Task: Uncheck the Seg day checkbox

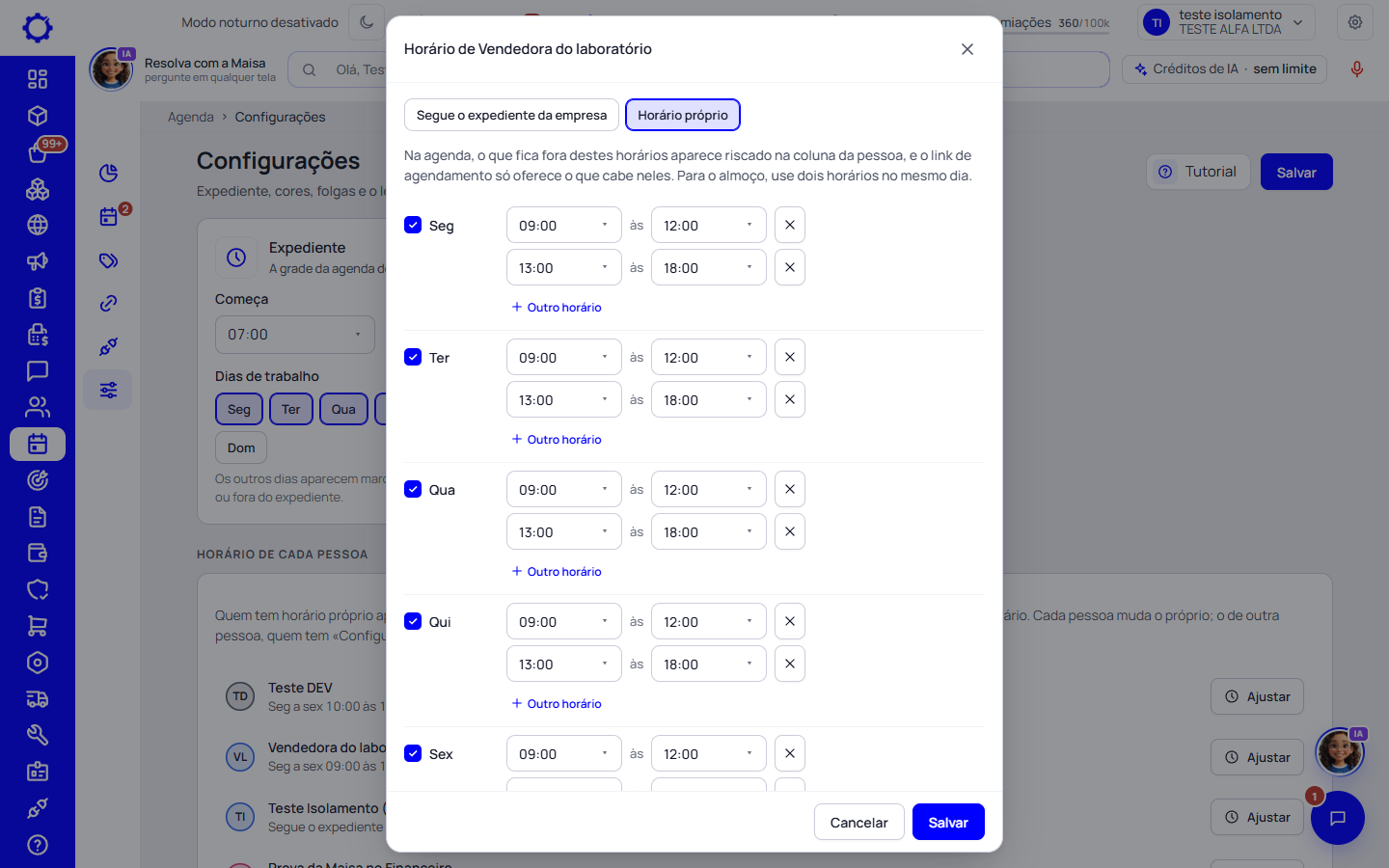Action: pos(413,225)
